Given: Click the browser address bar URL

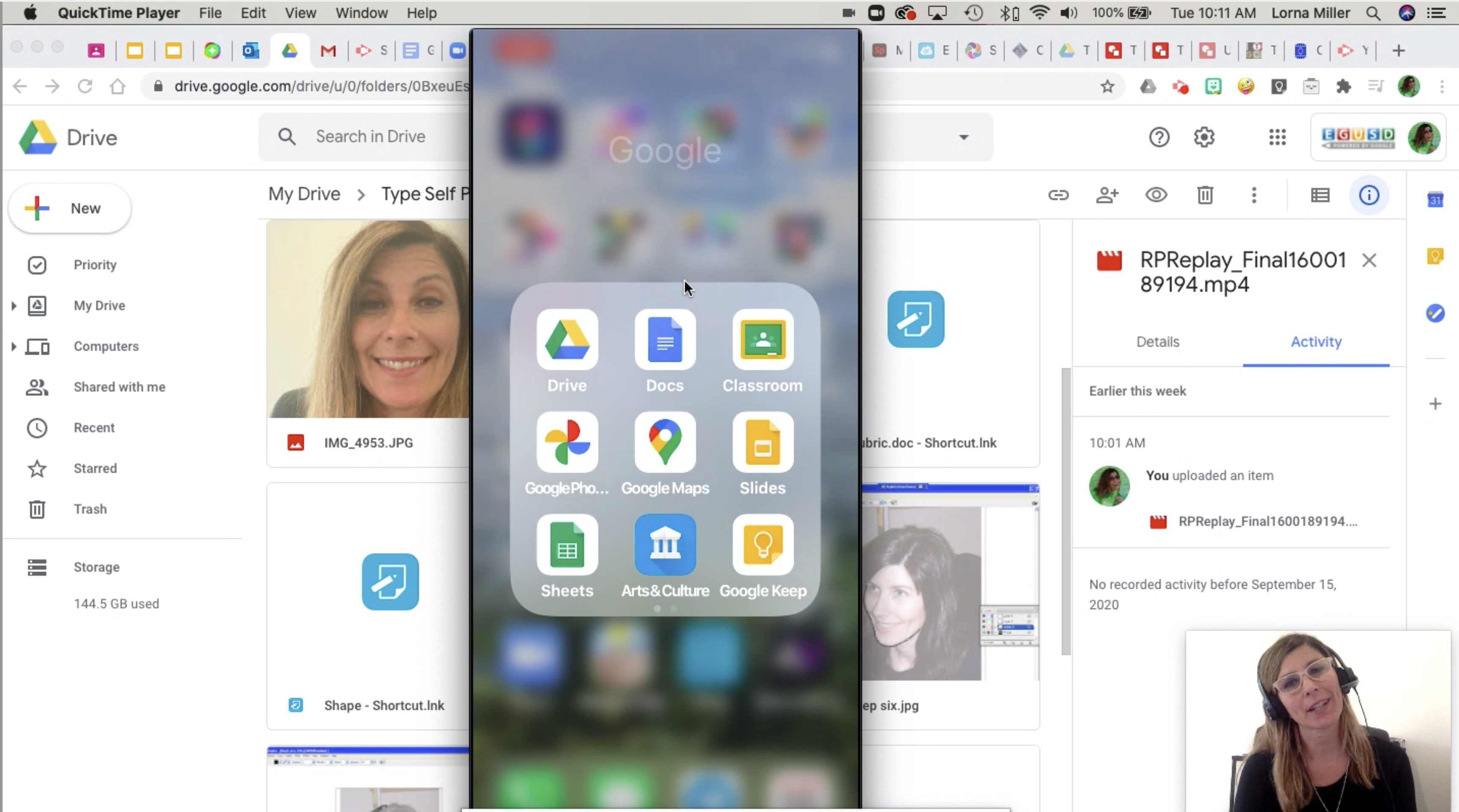Looking at the screenshot, I should [321, 86].
